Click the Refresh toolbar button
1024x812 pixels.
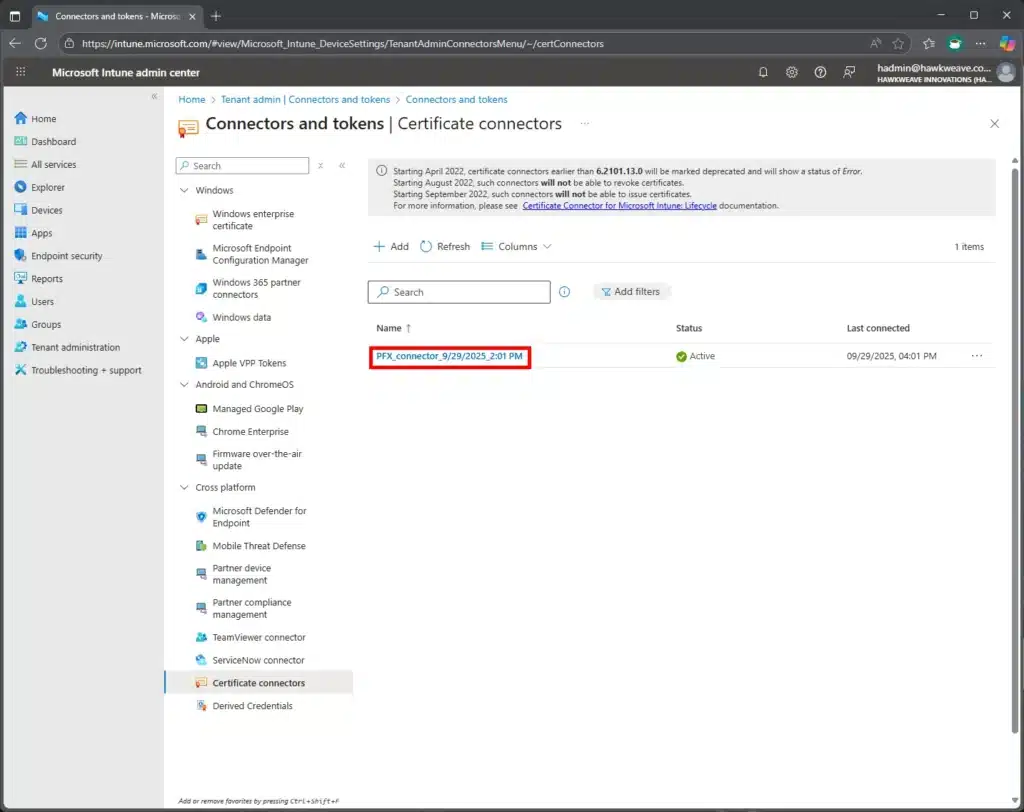445,246
